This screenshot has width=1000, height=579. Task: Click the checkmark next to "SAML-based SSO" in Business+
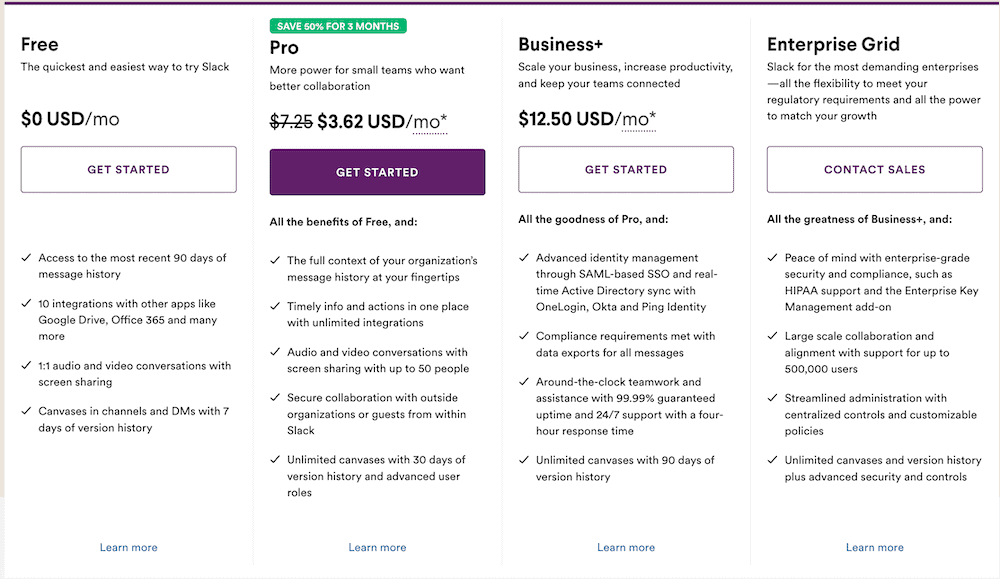523,257
